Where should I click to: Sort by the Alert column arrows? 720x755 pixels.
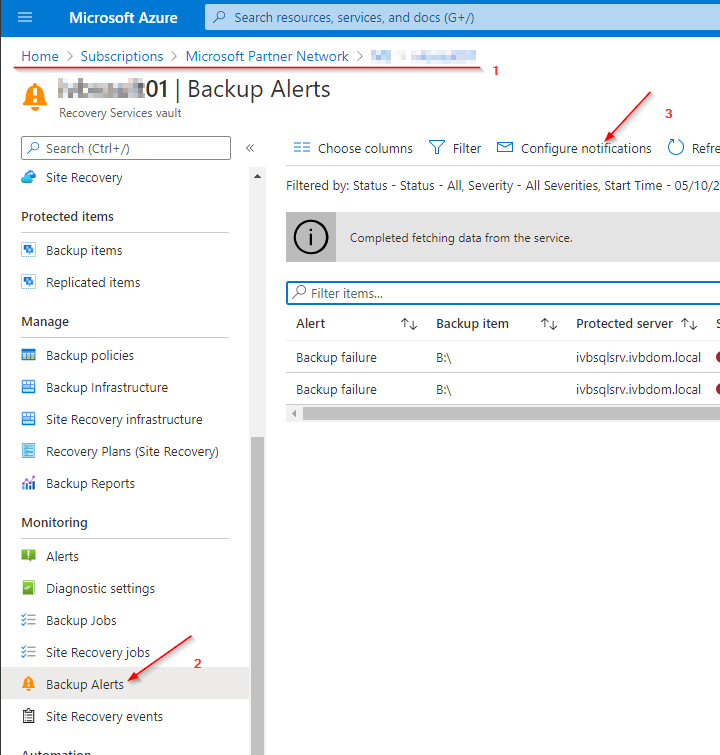pos(409,324)
